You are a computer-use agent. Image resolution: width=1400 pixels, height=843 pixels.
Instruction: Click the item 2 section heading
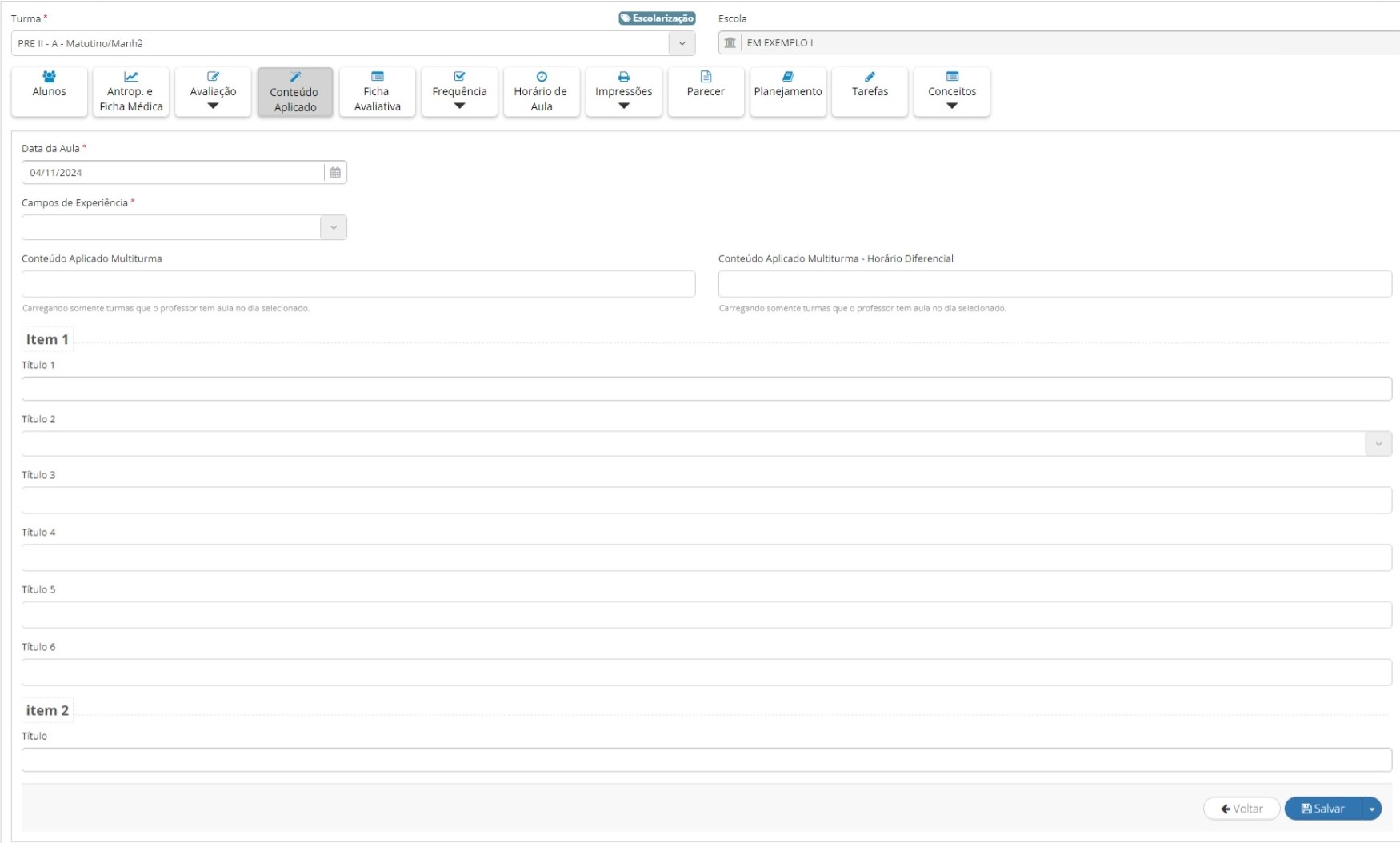click(x=47, y=710)
